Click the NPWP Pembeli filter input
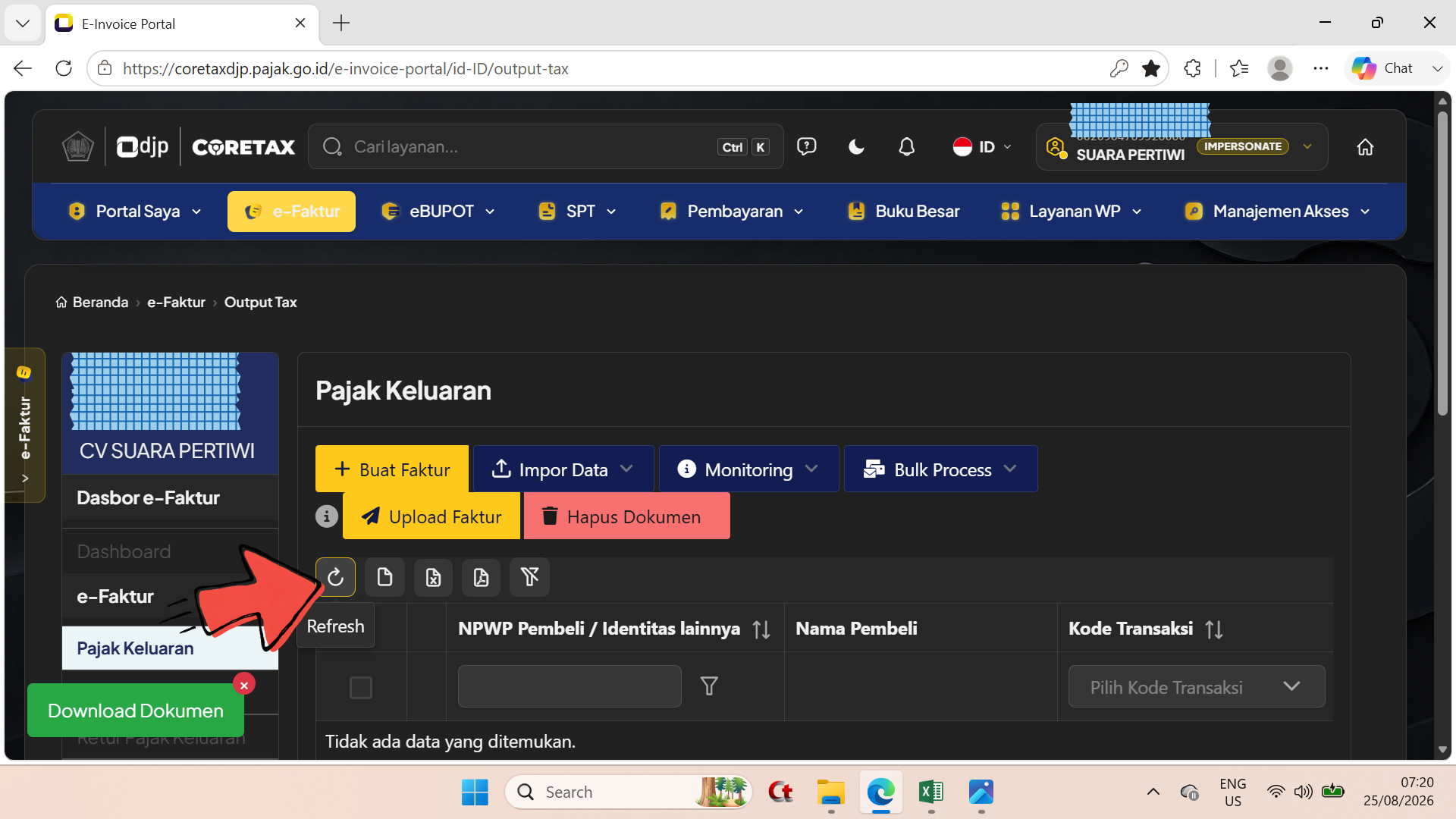The height and width of the screenshot is (819, 1456). pyautogui.click(x=570, y=686)
